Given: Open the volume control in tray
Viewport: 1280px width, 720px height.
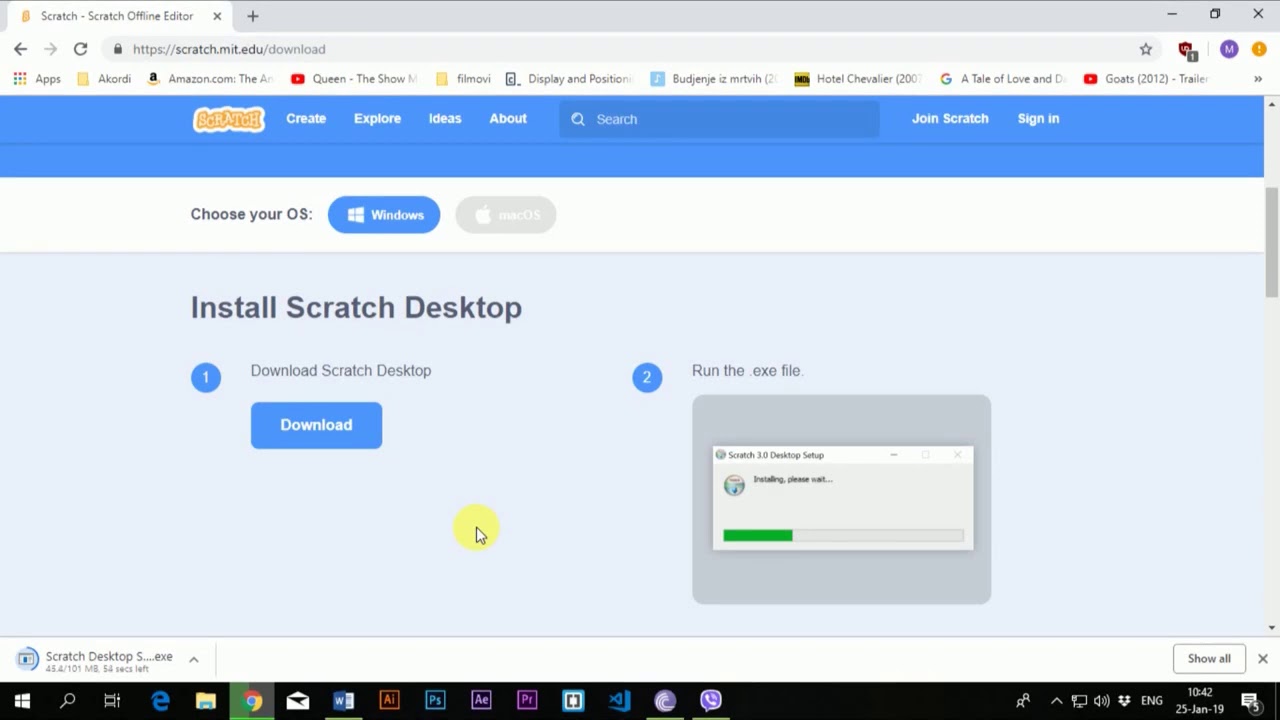Looking at the screenshot, I should pyautogui.click(x=1102, y=701).
